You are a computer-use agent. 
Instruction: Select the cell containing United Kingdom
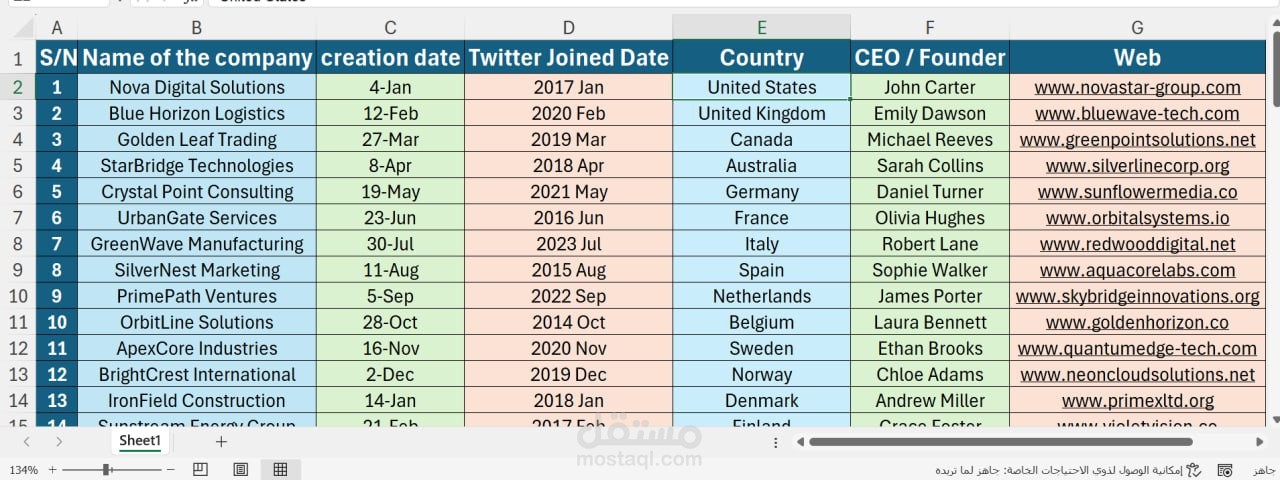tap(762, 114)
